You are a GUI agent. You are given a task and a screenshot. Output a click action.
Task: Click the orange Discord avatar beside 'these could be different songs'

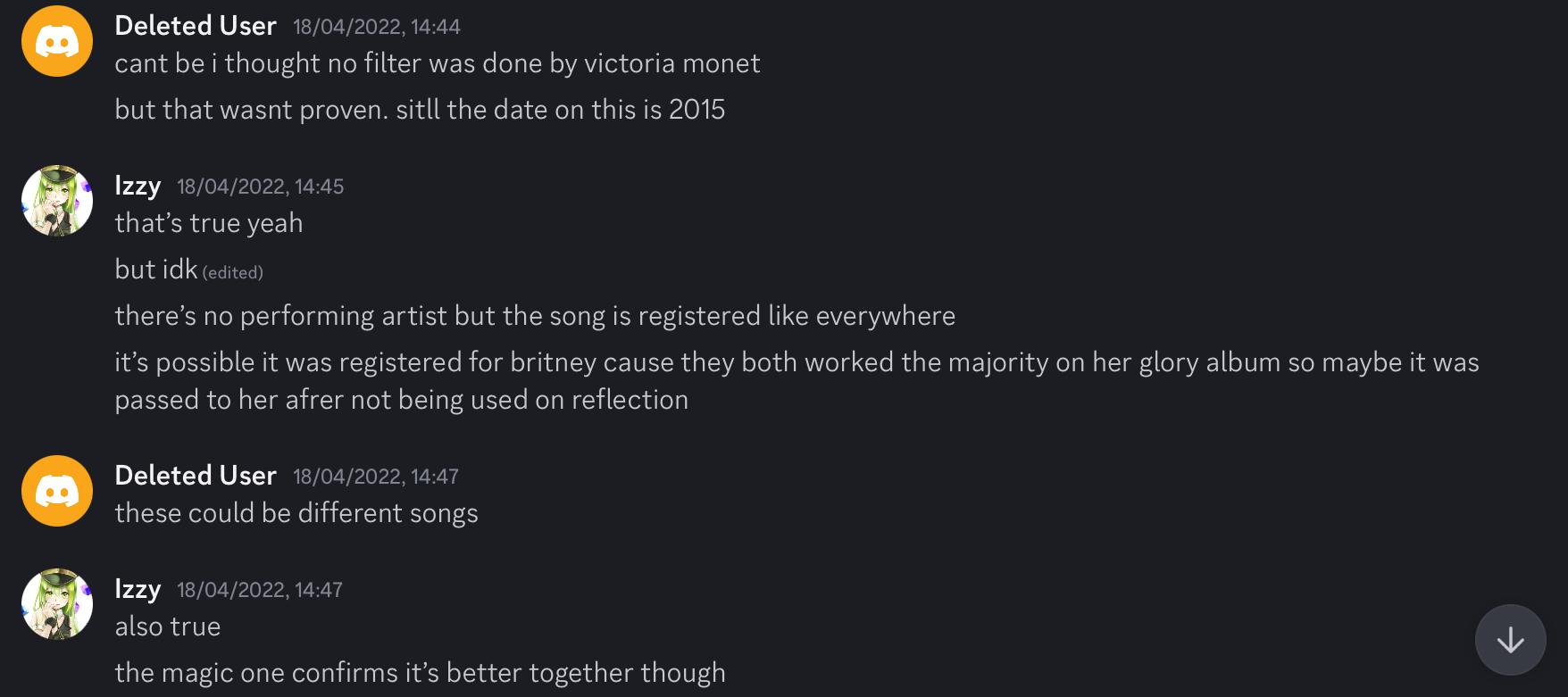pyautogui.click(x=57, y=491)
